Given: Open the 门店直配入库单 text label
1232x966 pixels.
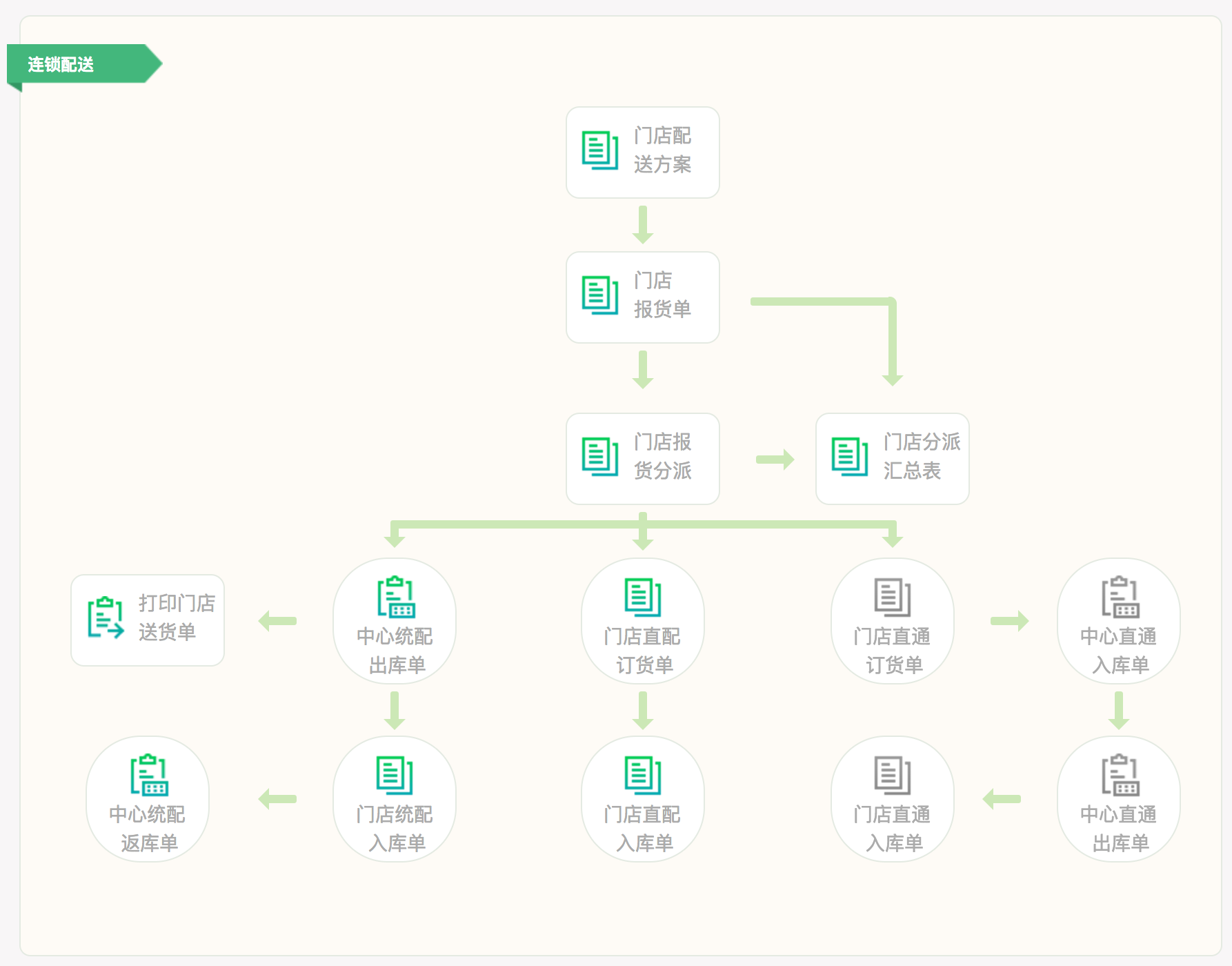Looking at the screenshot, I should coord(642,829).
